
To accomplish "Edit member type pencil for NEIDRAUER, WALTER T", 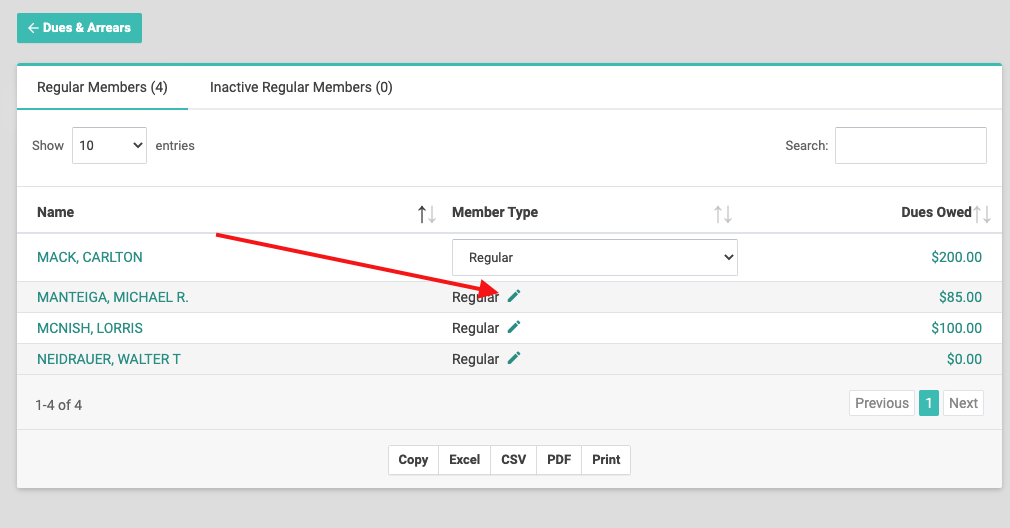I will [514, 358].
